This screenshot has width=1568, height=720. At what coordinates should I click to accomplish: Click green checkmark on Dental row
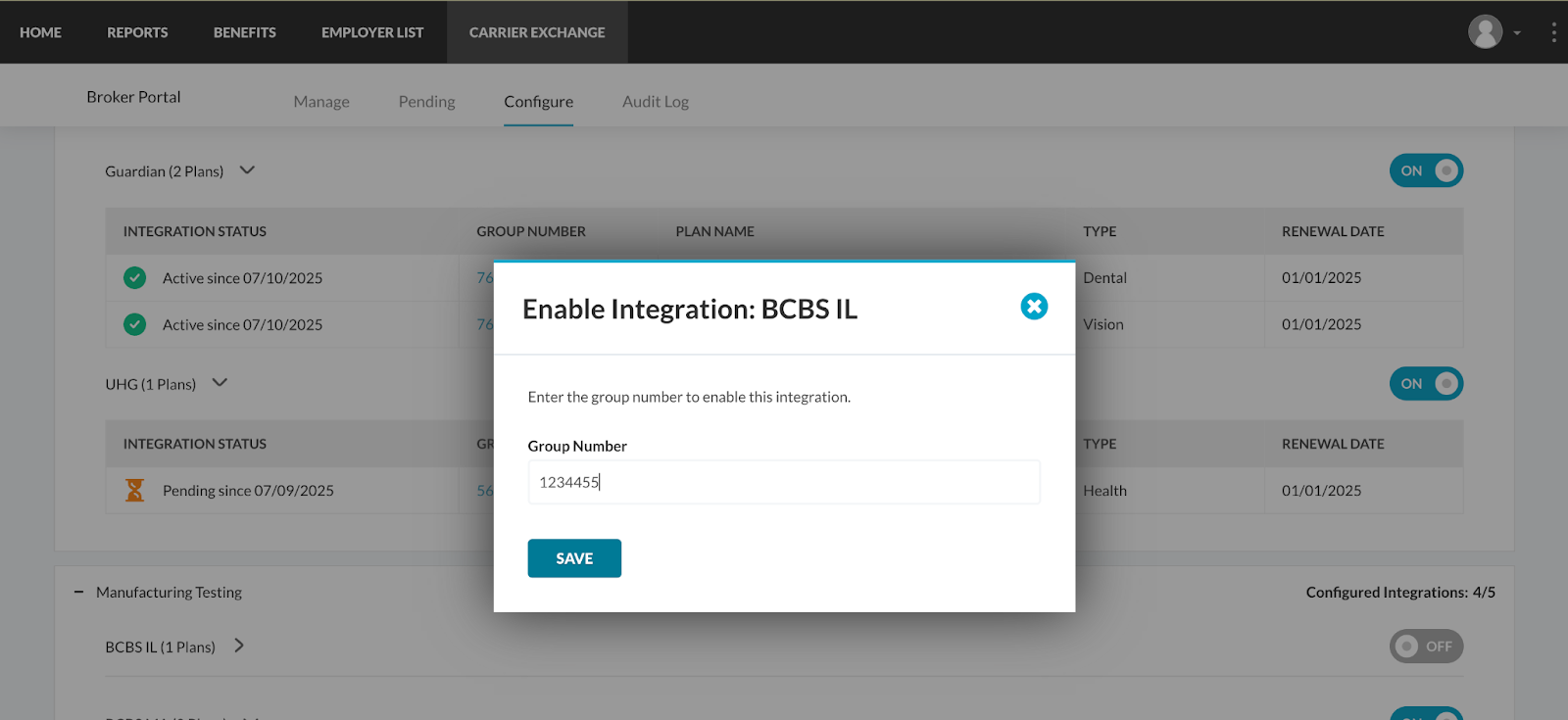click(x=135, y=278)
